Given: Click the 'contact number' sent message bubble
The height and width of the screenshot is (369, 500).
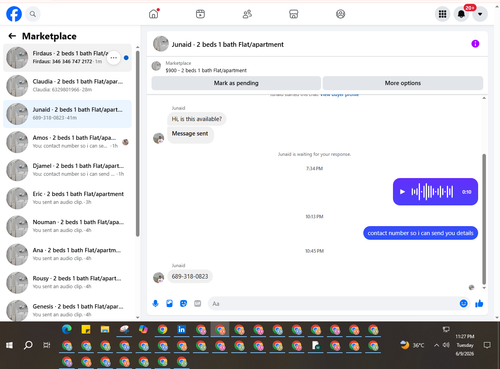Looking at the screenshot, I should (x=420, y=233).
